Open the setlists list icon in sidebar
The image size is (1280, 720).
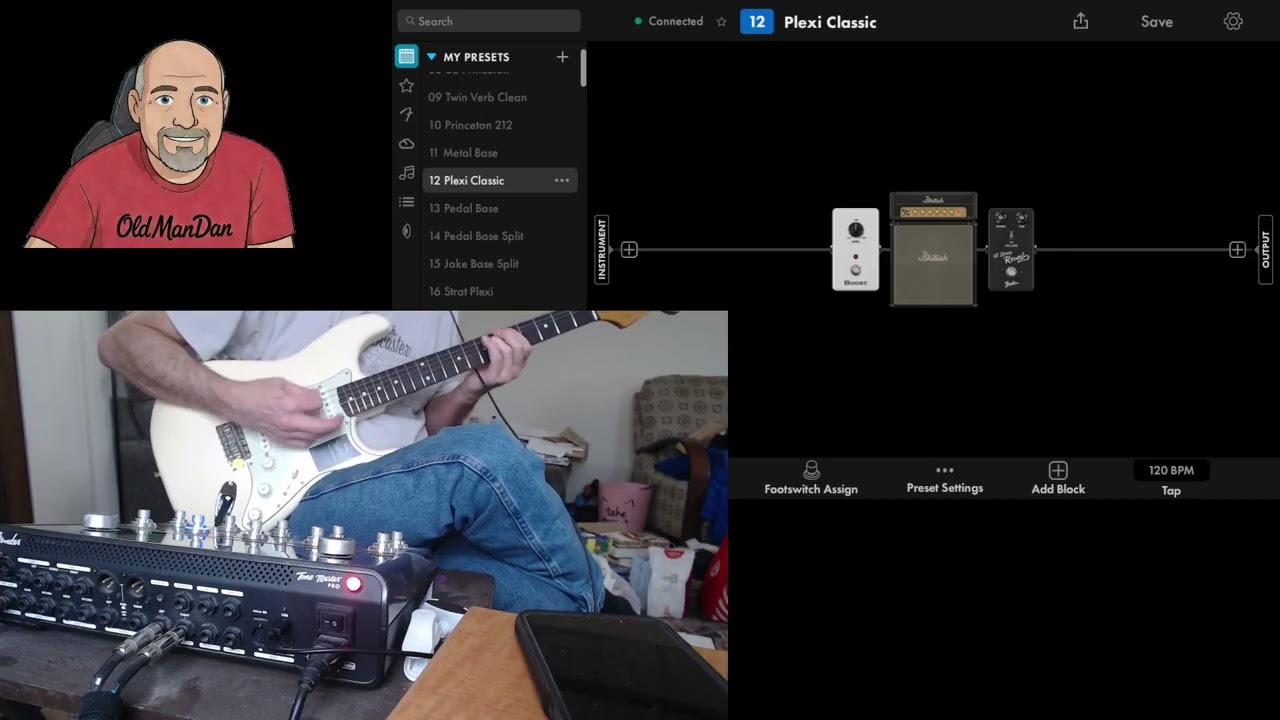406,202
